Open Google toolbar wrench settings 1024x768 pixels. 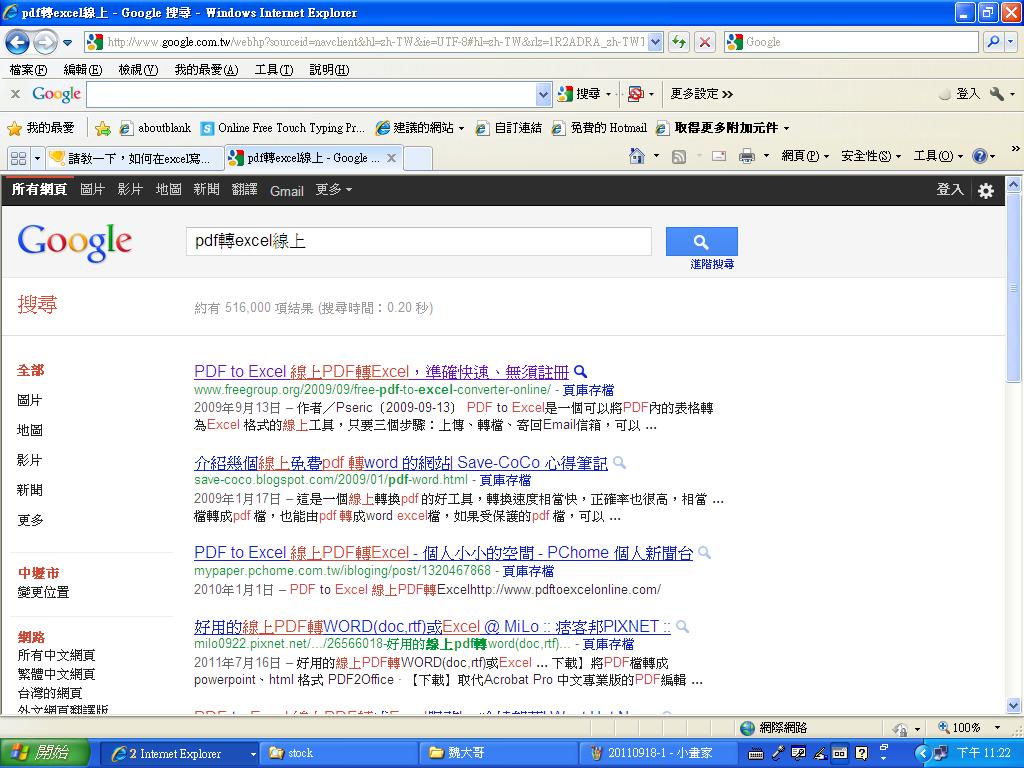click(997, 94)
